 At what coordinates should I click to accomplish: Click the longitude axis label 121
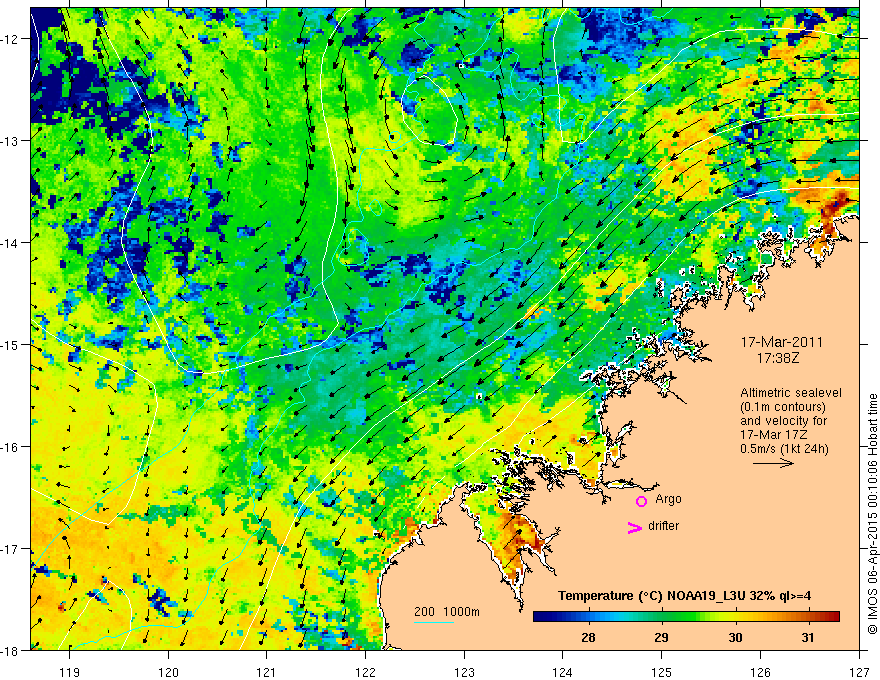pos(267,672)
